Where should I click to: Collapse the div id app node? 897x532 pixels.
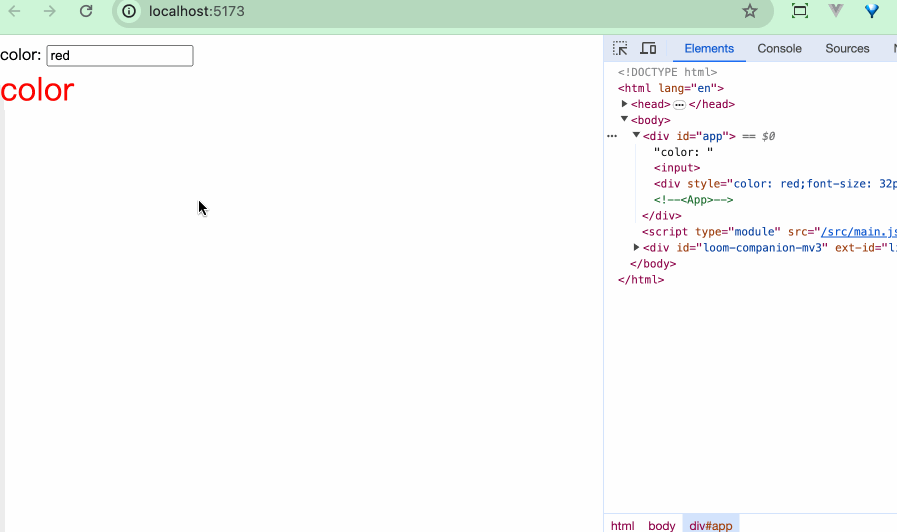(636, 136)
